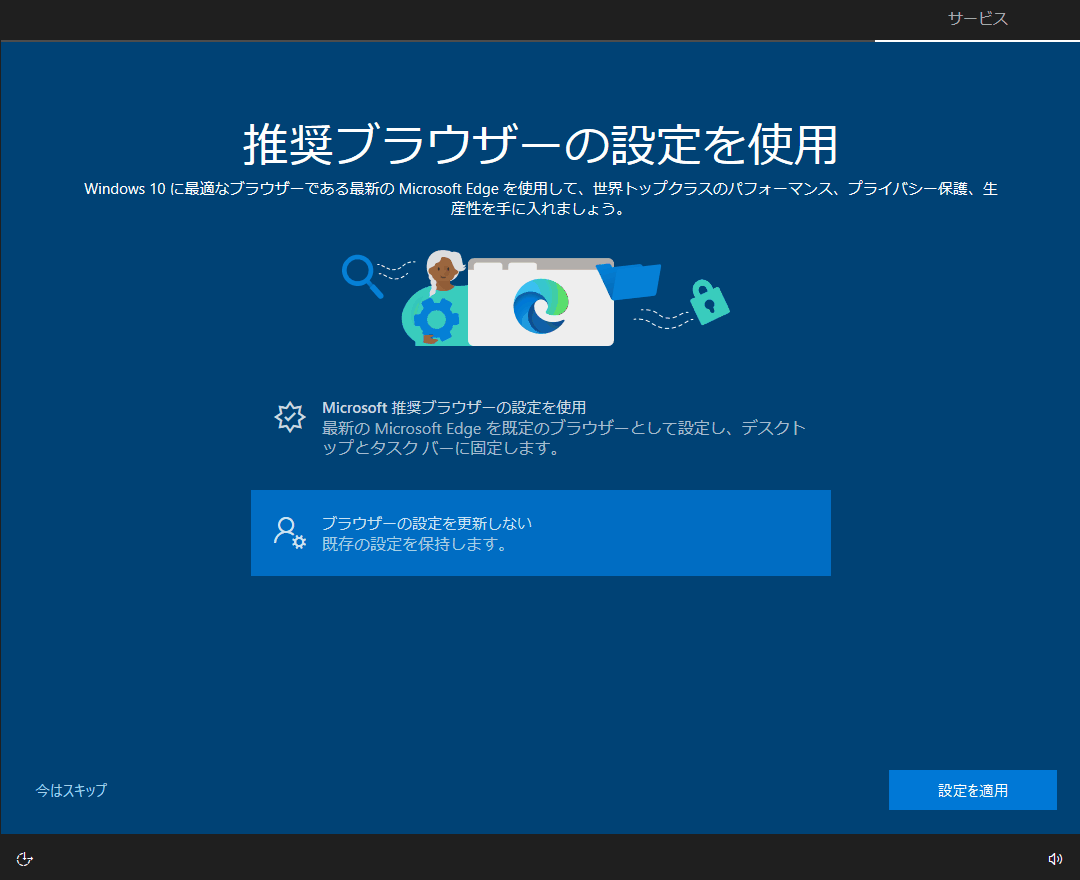Screen dimensions: 1080x880
Task: Open the ease of access icon
Action: click(24, 859)
